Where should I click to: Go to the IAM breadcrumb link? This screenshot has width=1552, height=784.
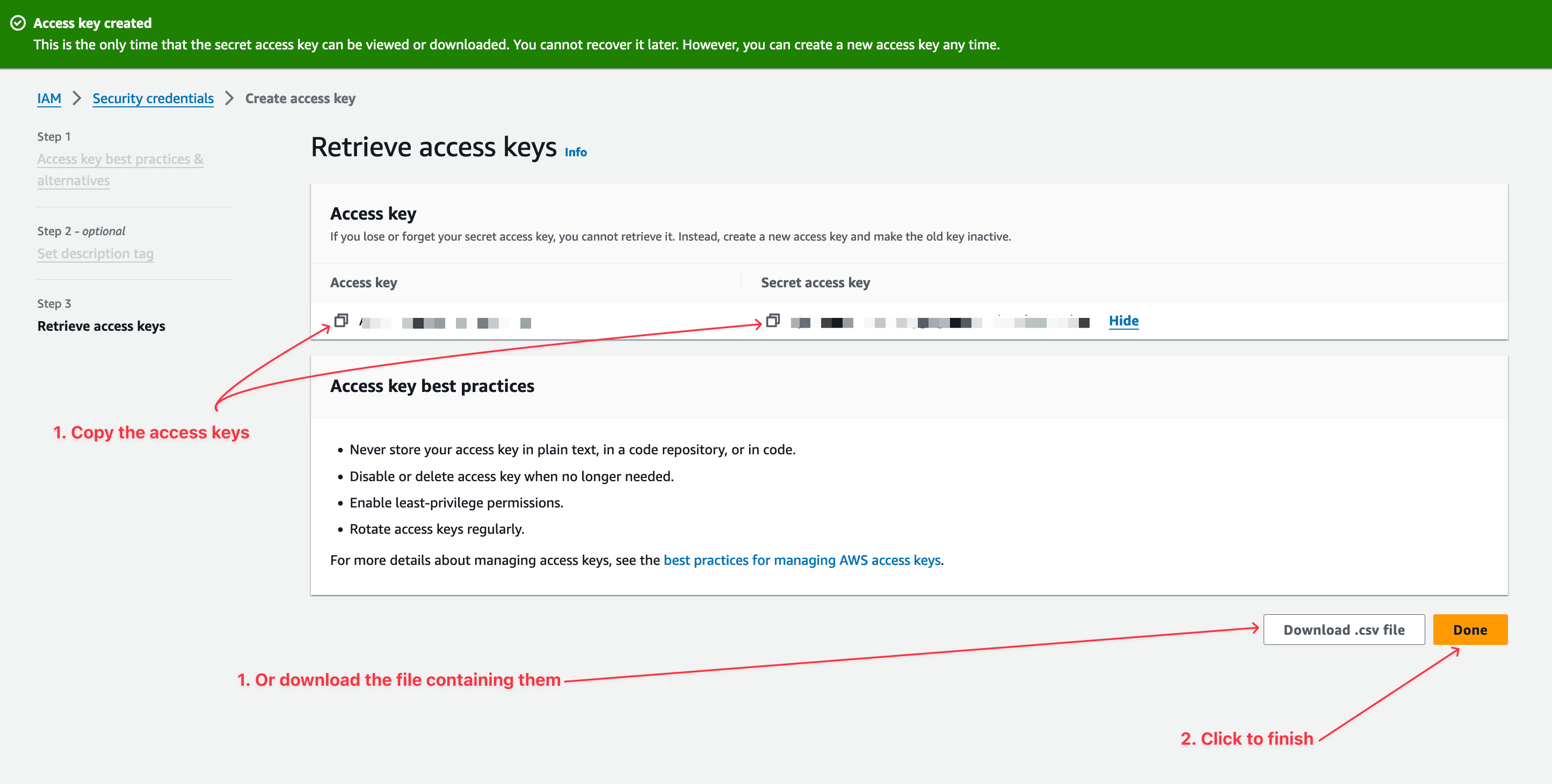[49, 98]
